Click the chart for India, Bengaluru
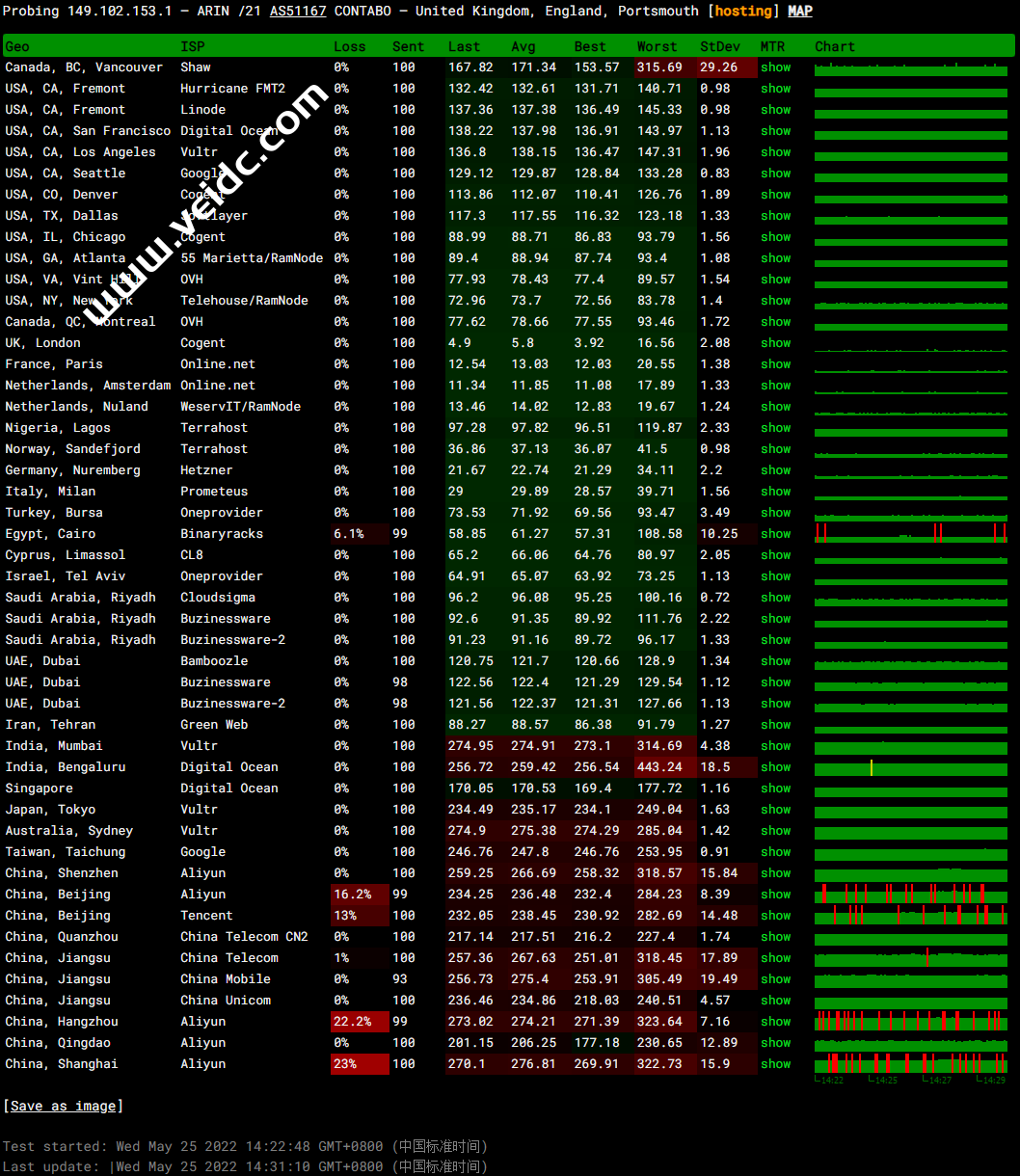Image resolution: width=1020 pixels, height=1176 pixels. [911, 767]
